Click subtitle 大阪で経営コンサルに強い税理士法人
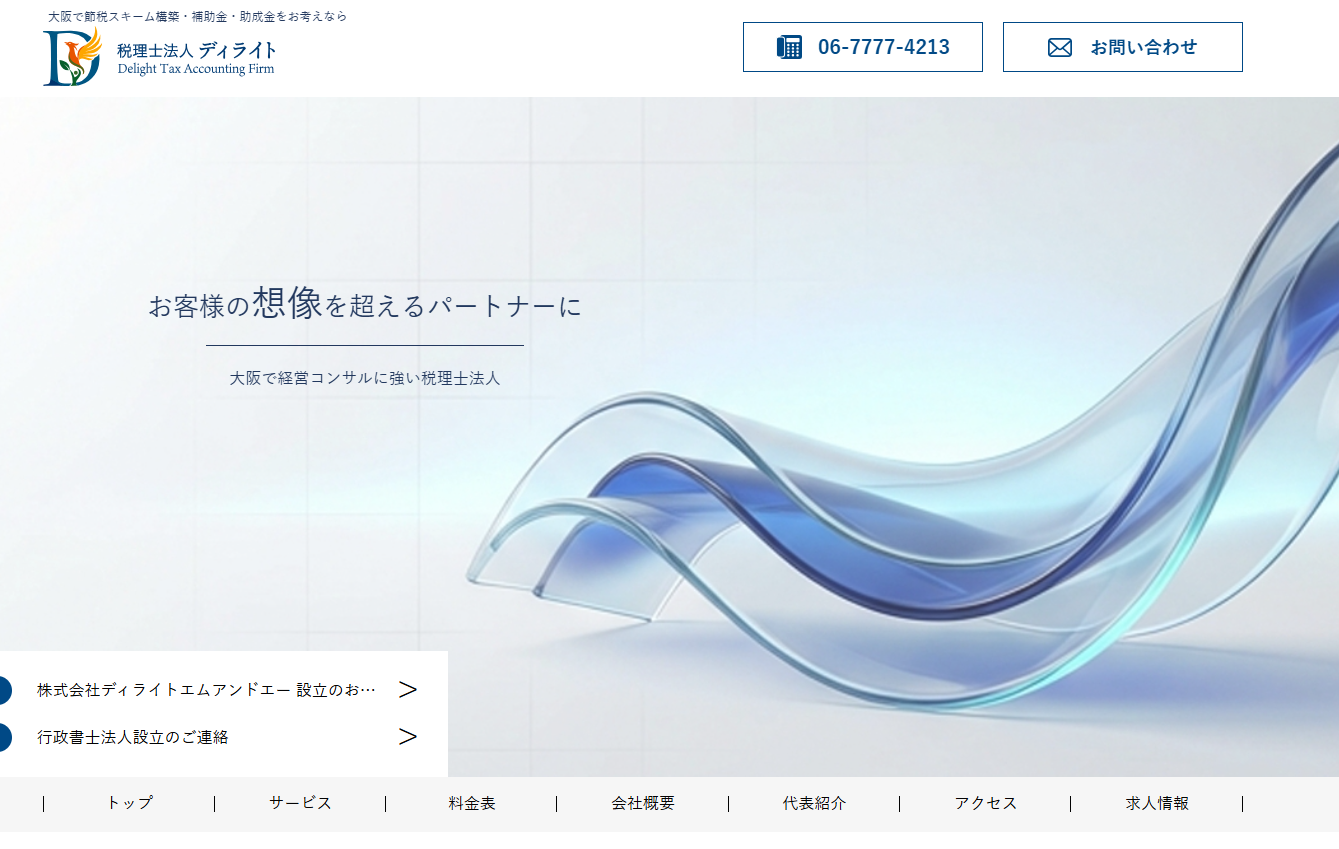This screenshot has width=1339, height=849. click(365, 378)
